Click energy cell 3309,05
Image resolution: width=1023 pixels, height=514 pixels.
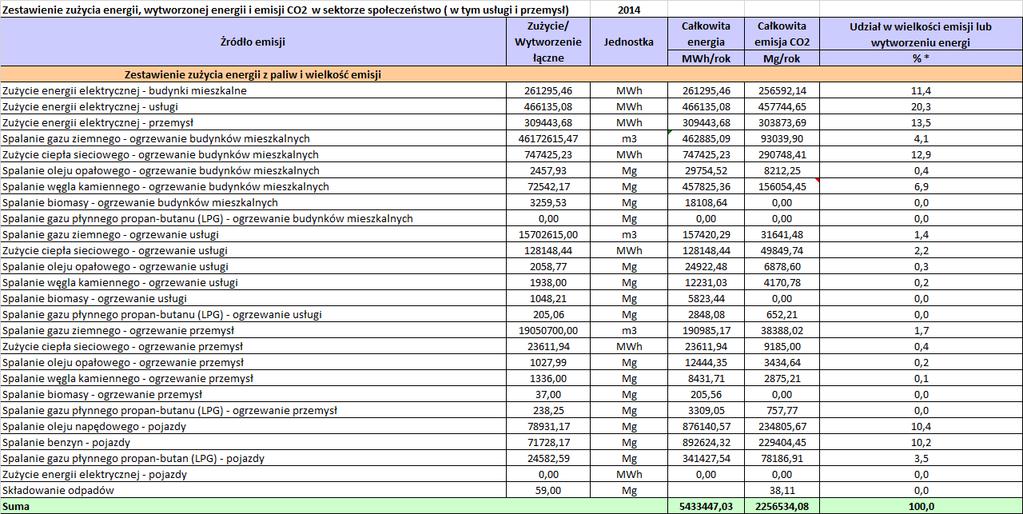coord(705,410)
